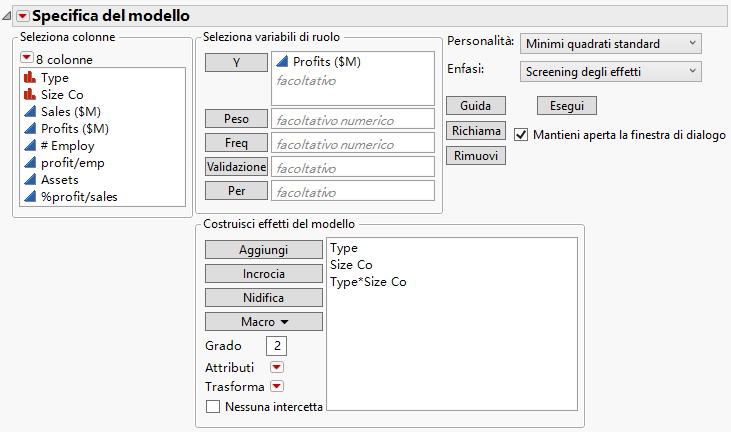Click the Validazione role button
The image size is (731, 432).
pos(236,167)
